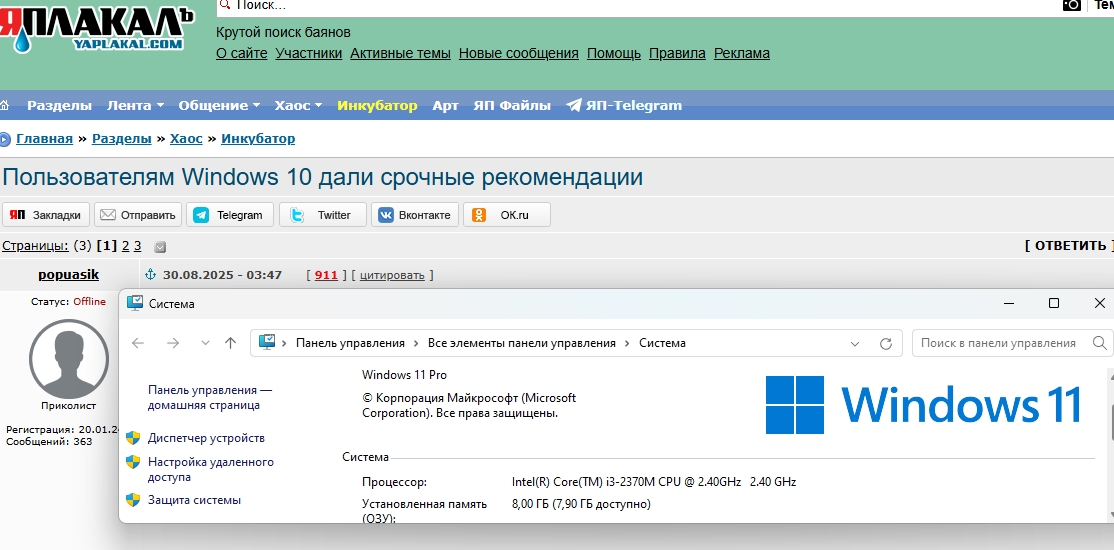Go forward in the Система window
Viewport: 1114px width, 550px height.
coord(173,343)
